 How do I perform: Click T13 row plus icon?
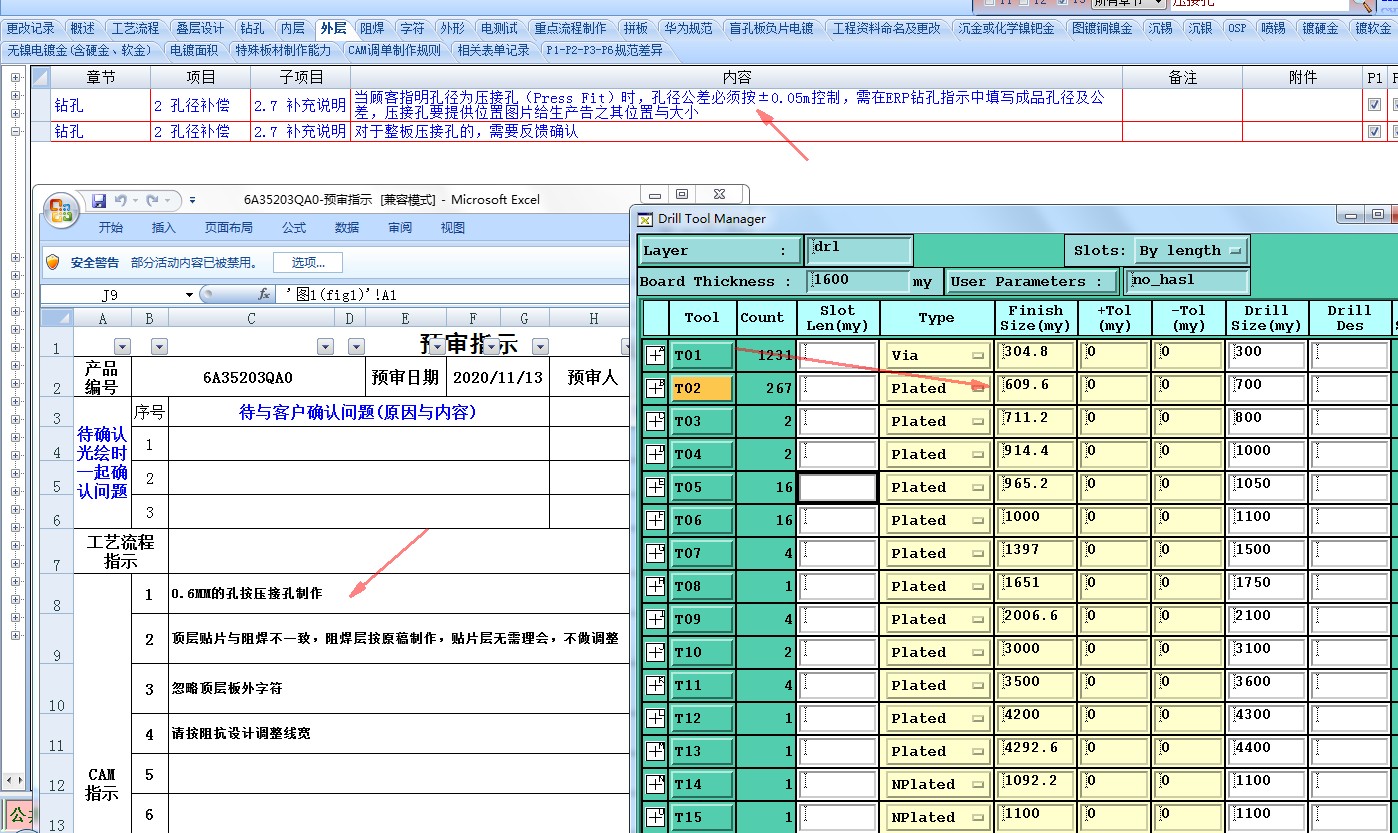655,751
